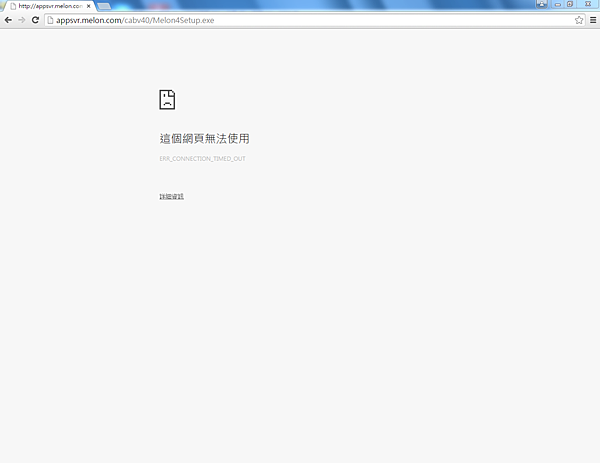Go back to the previous page

pos(8,20)
